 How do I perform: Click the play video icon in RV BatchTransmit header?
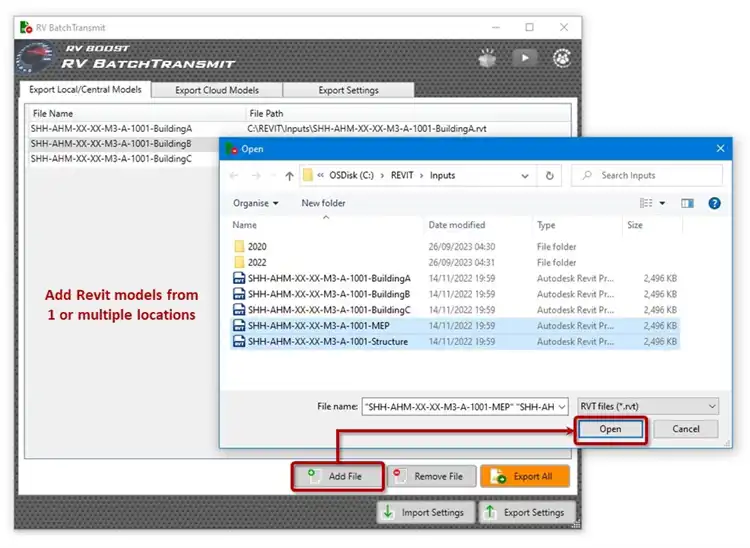tap(525, 58)
